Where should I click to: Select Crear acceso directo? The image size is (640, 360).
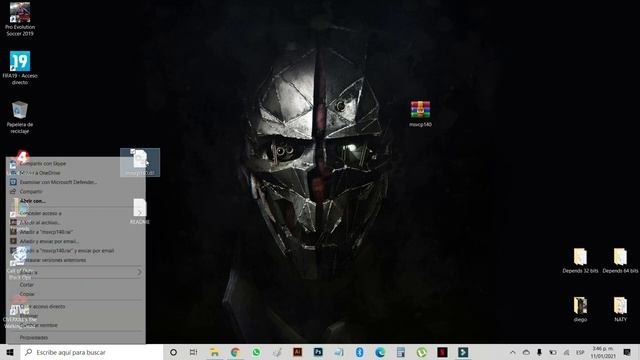click(x=76, y=306)
